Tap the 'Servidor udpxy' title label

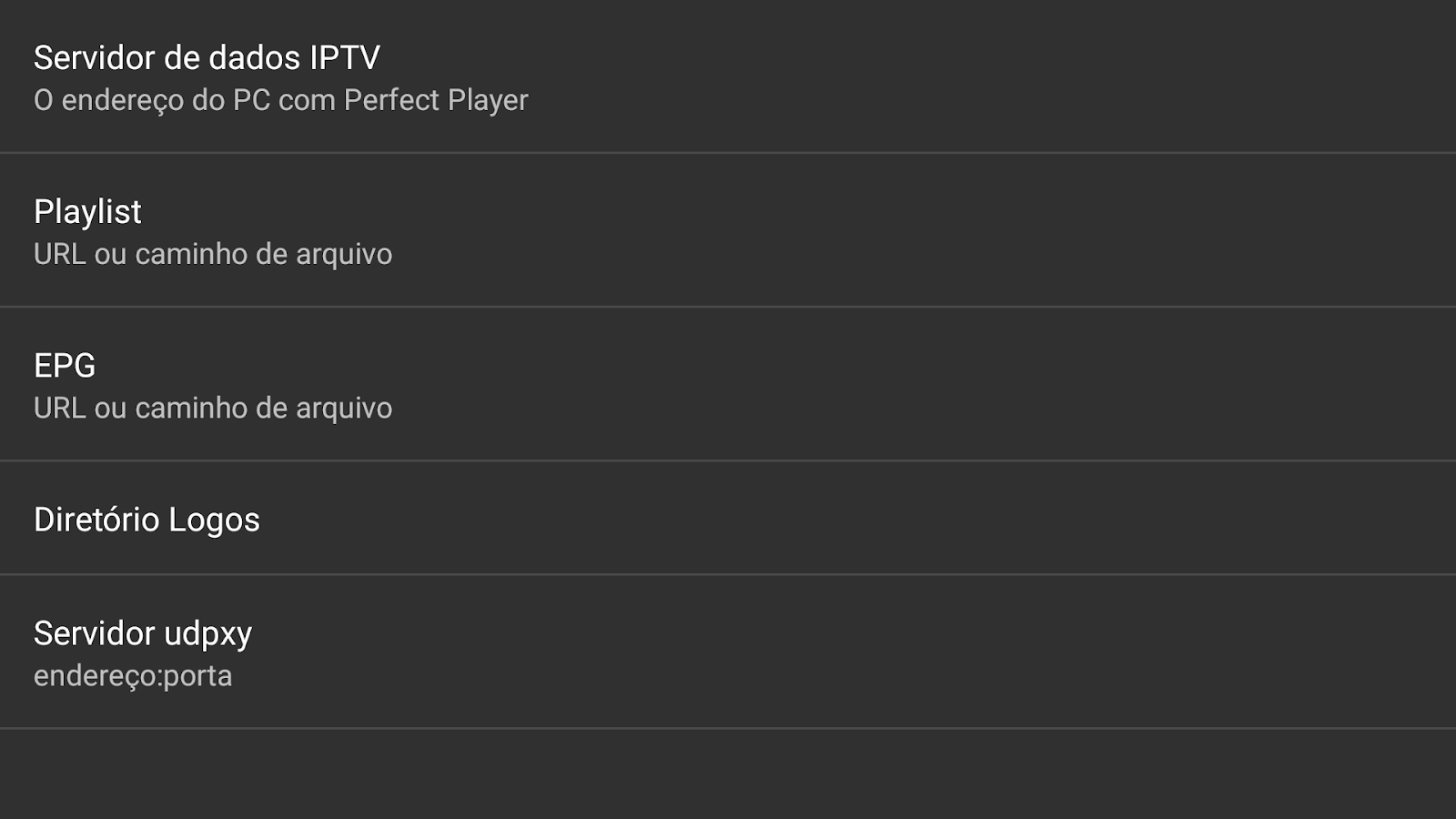coord(143,633)
